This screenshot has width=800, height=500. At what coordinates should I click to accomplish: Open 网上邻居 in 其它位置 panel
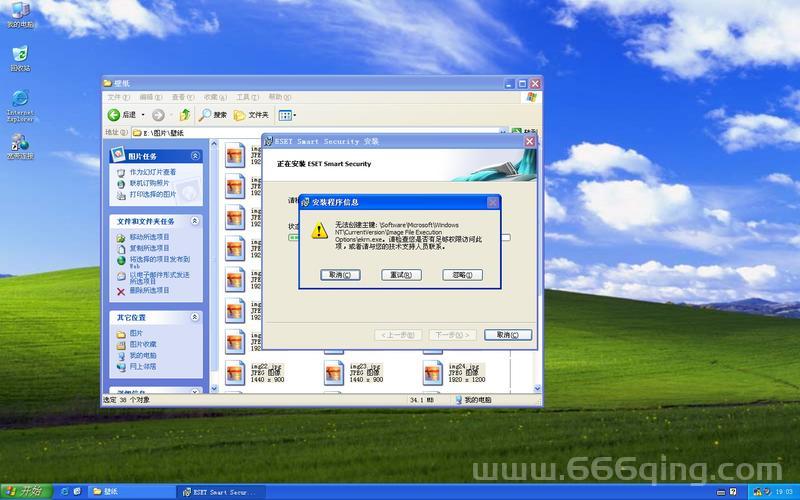click(143, 367)
